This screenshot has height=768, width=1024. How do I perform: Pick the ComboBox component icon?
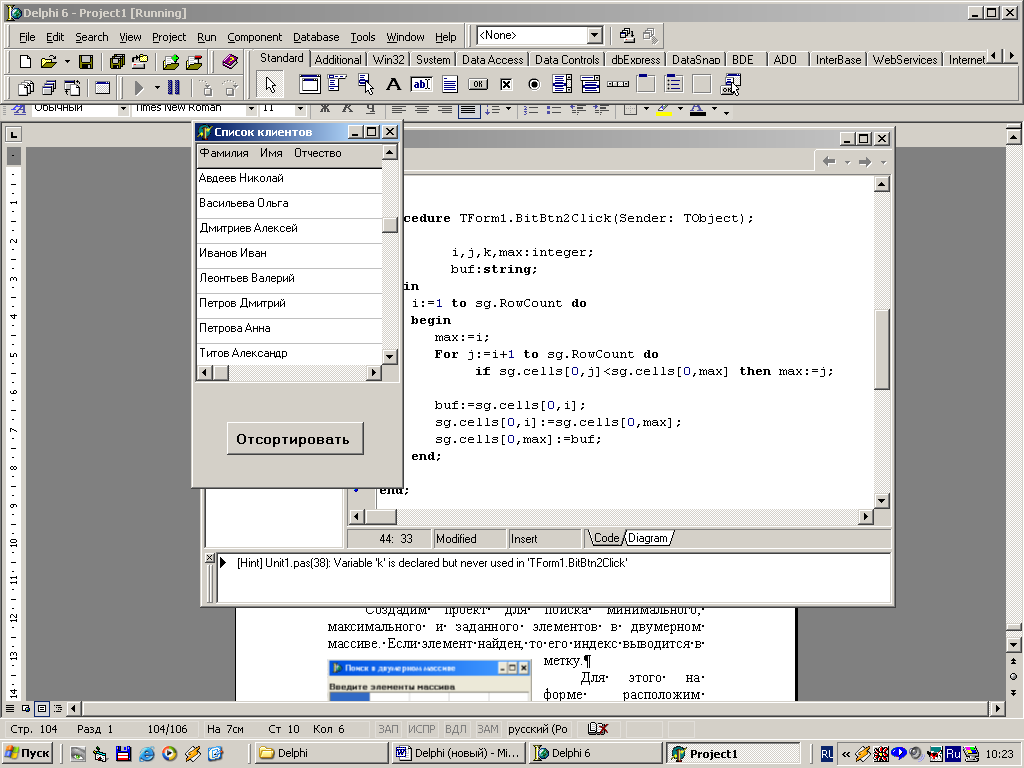click(x=590, y=84)
